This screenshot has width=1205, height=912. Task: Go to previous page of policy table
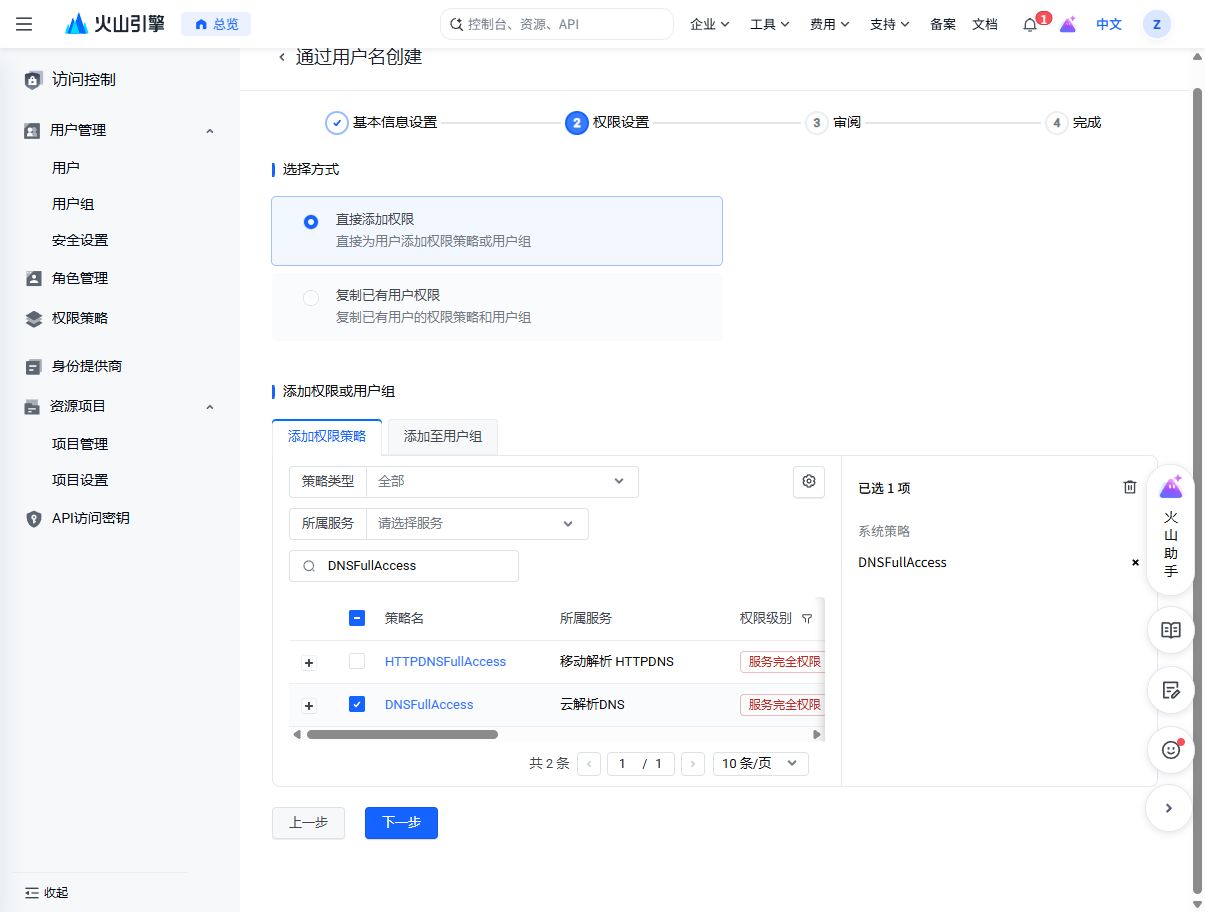click(x=590, y=764)
